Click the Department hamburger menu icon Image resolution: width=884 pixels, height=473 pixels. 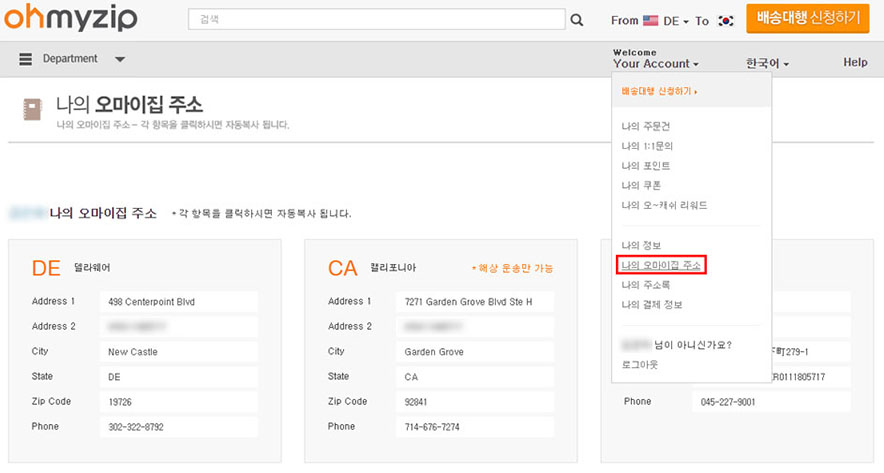click(26, 59)
